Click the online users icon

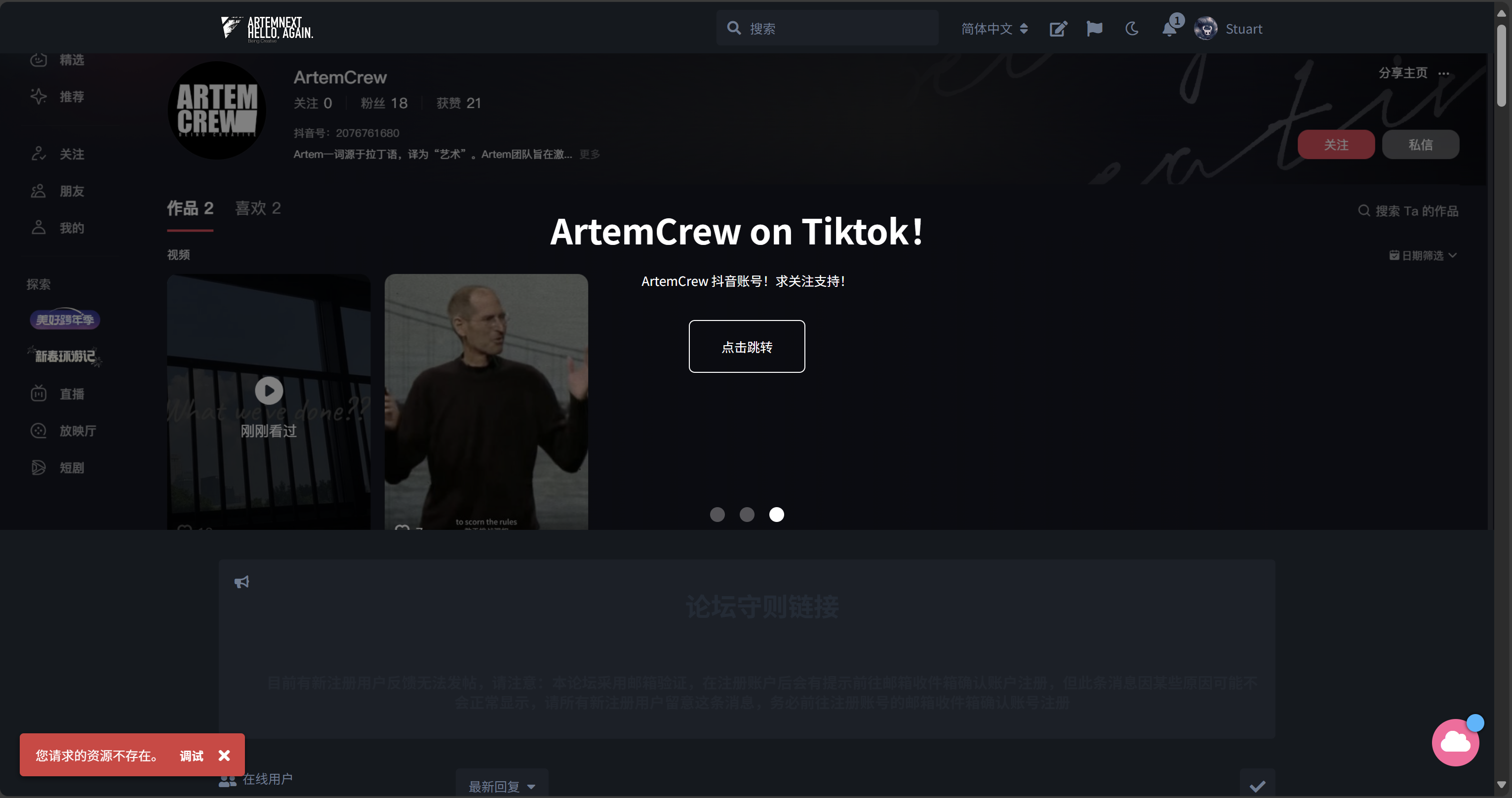click(x=227, y=780)
